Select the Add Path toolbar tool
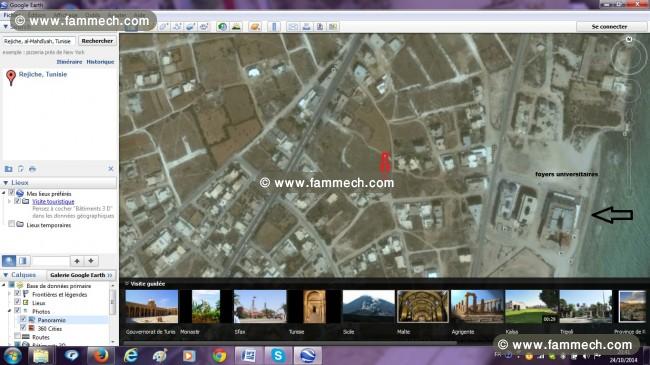The width and height of the screenshot is (650, 365). pos(177,27)
